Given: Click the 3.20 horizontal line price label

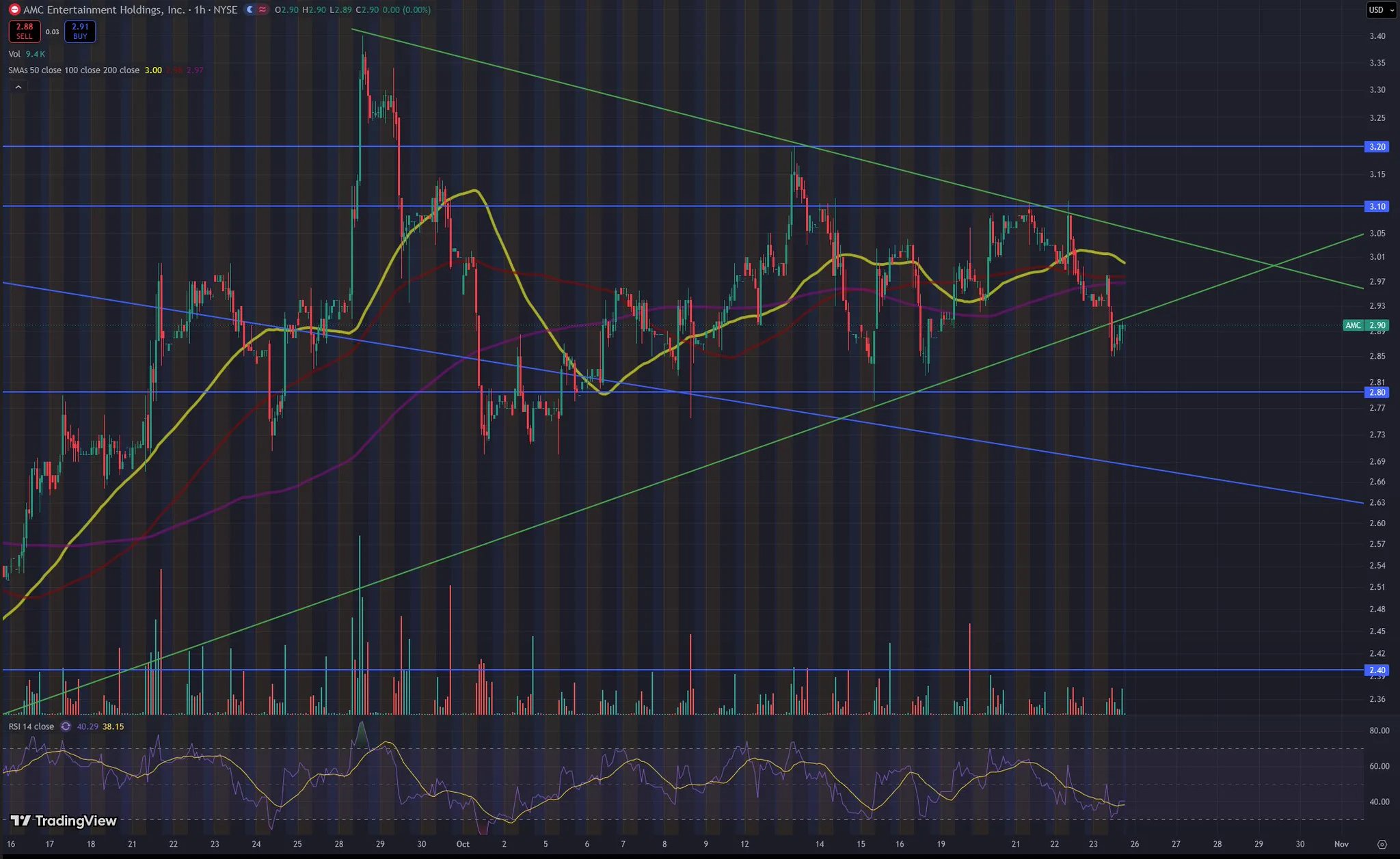Looking at the screenshot, I should (1377, 147).
